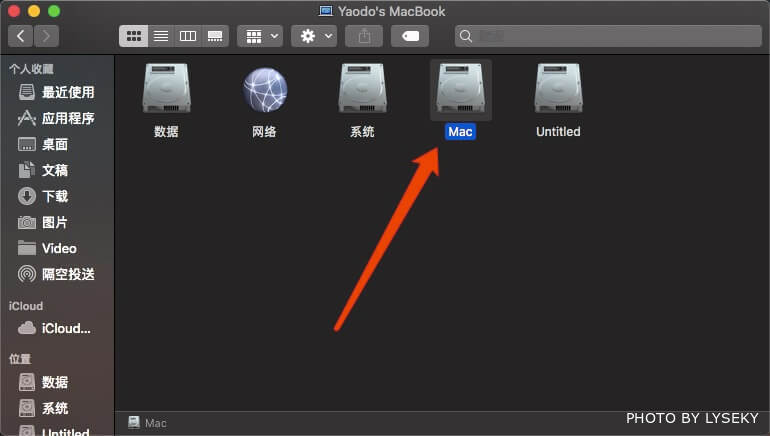The height and width of the screenshot is (436, 770).
Task: Click the Yaodo's MacBook window title
Action: (391, 11)
